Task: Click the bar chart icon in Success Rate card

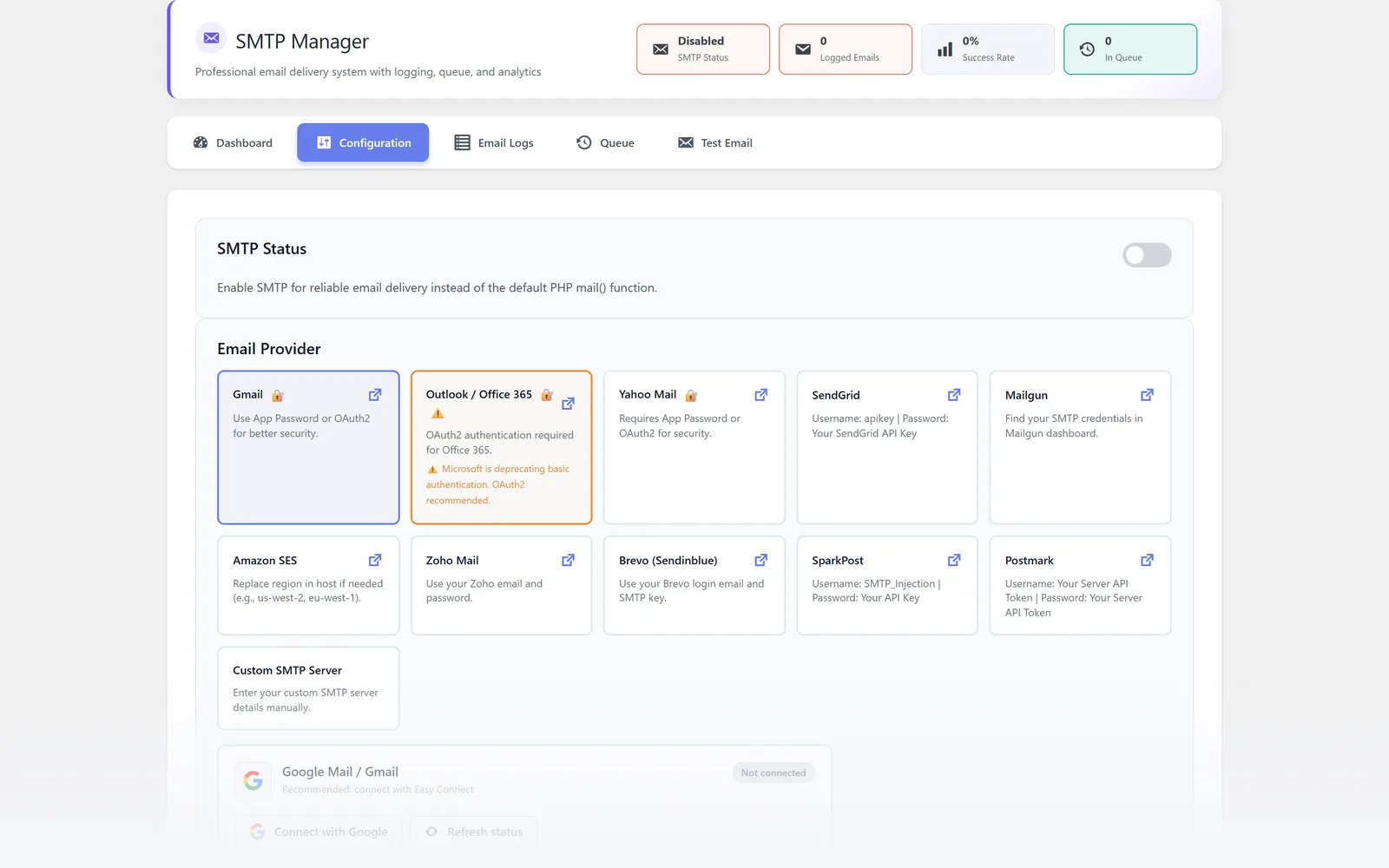Action: click(945, 49)
